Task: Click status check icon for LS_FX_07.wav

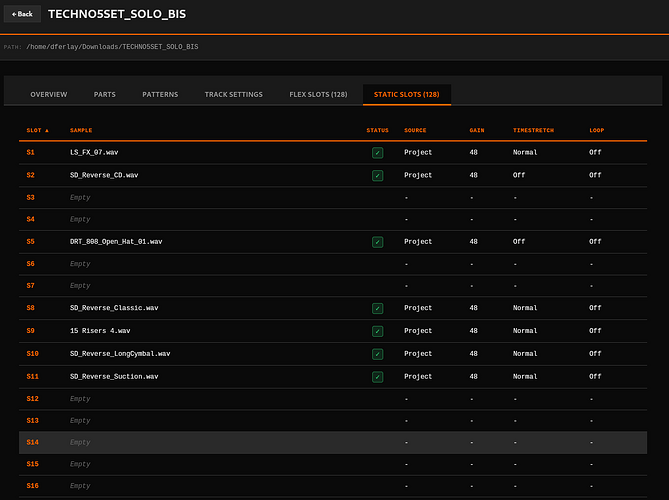Action: (x=378, y=153)
